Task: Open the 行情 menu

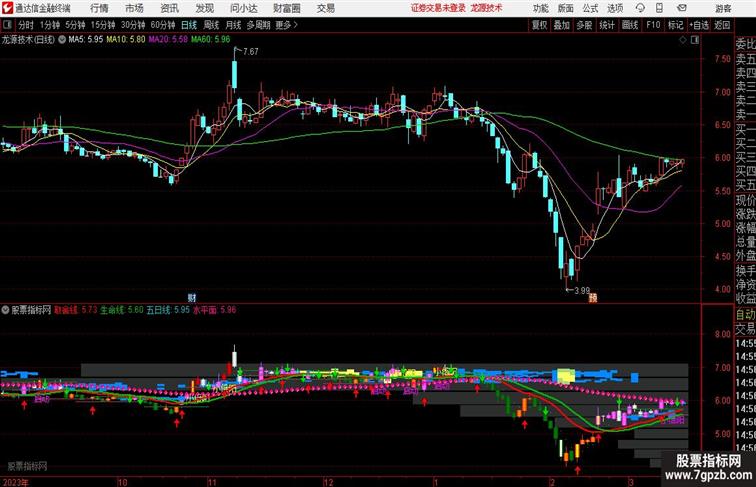Action: 99,8
